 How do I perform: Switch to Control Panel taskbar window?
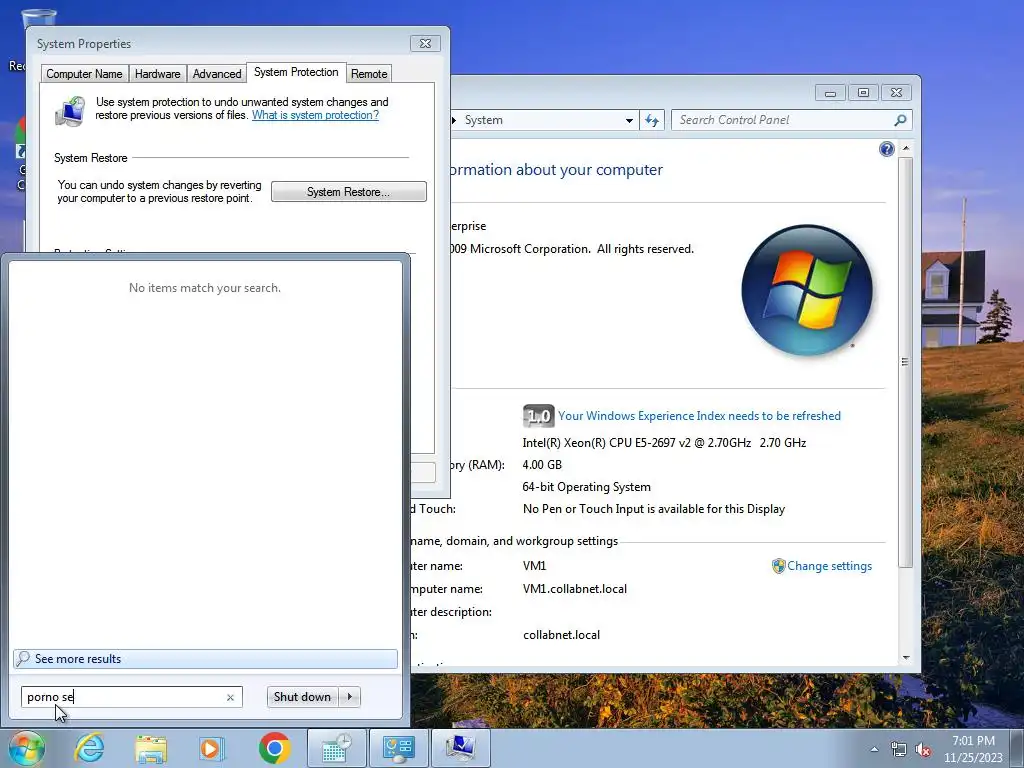click(x=398, y=748)
